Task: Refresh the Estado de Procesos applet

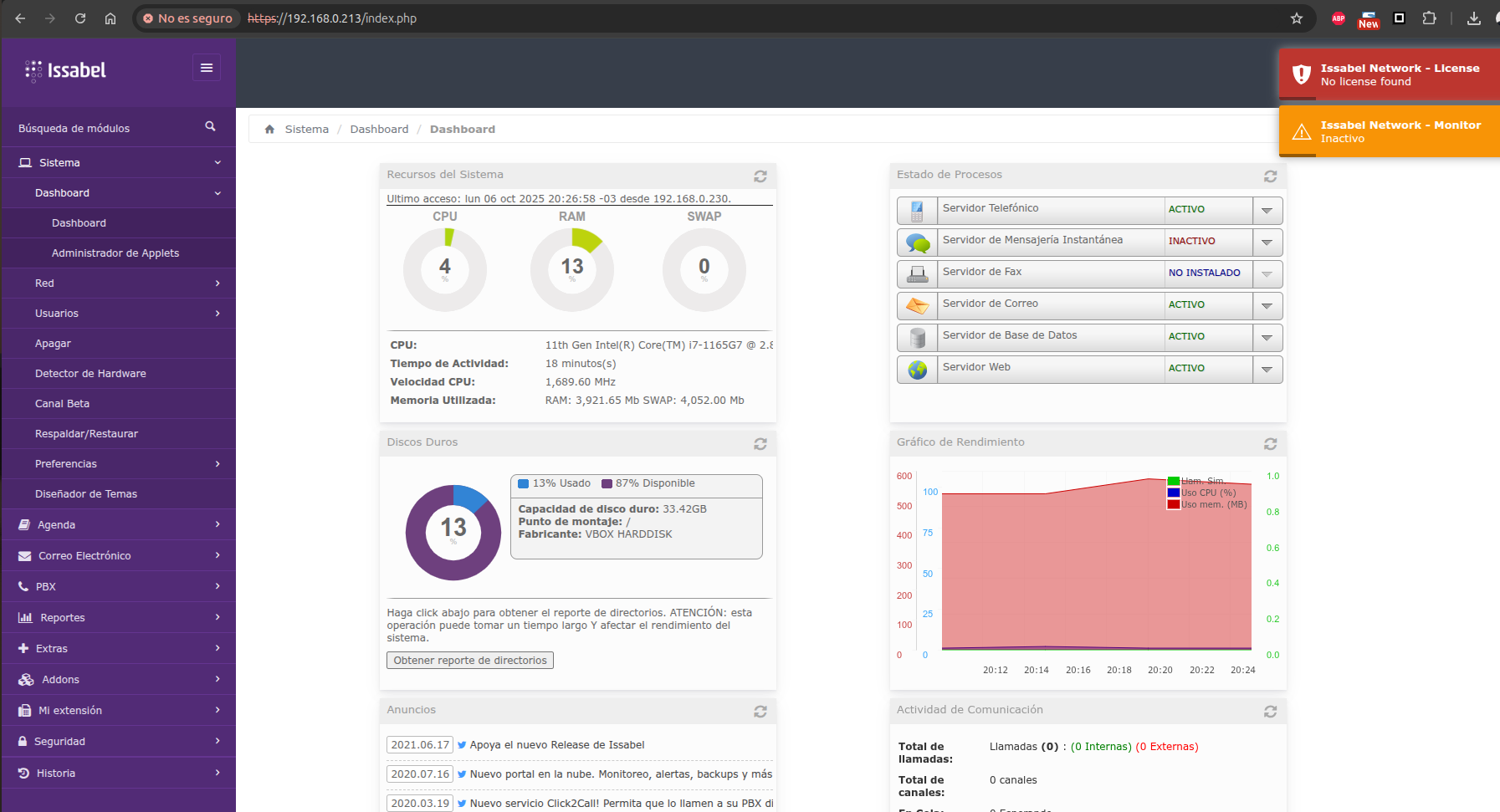Action: click(x=1270, y=176)
